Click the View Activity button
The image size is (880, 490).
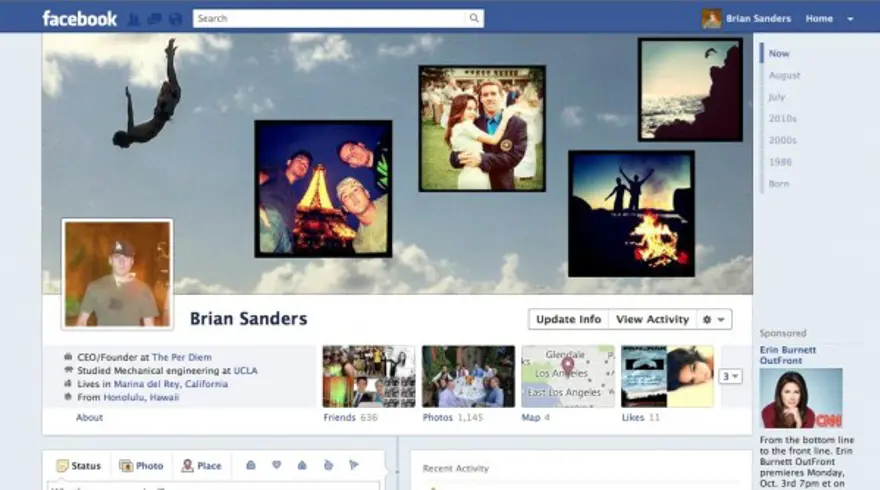tap(652, 319)
